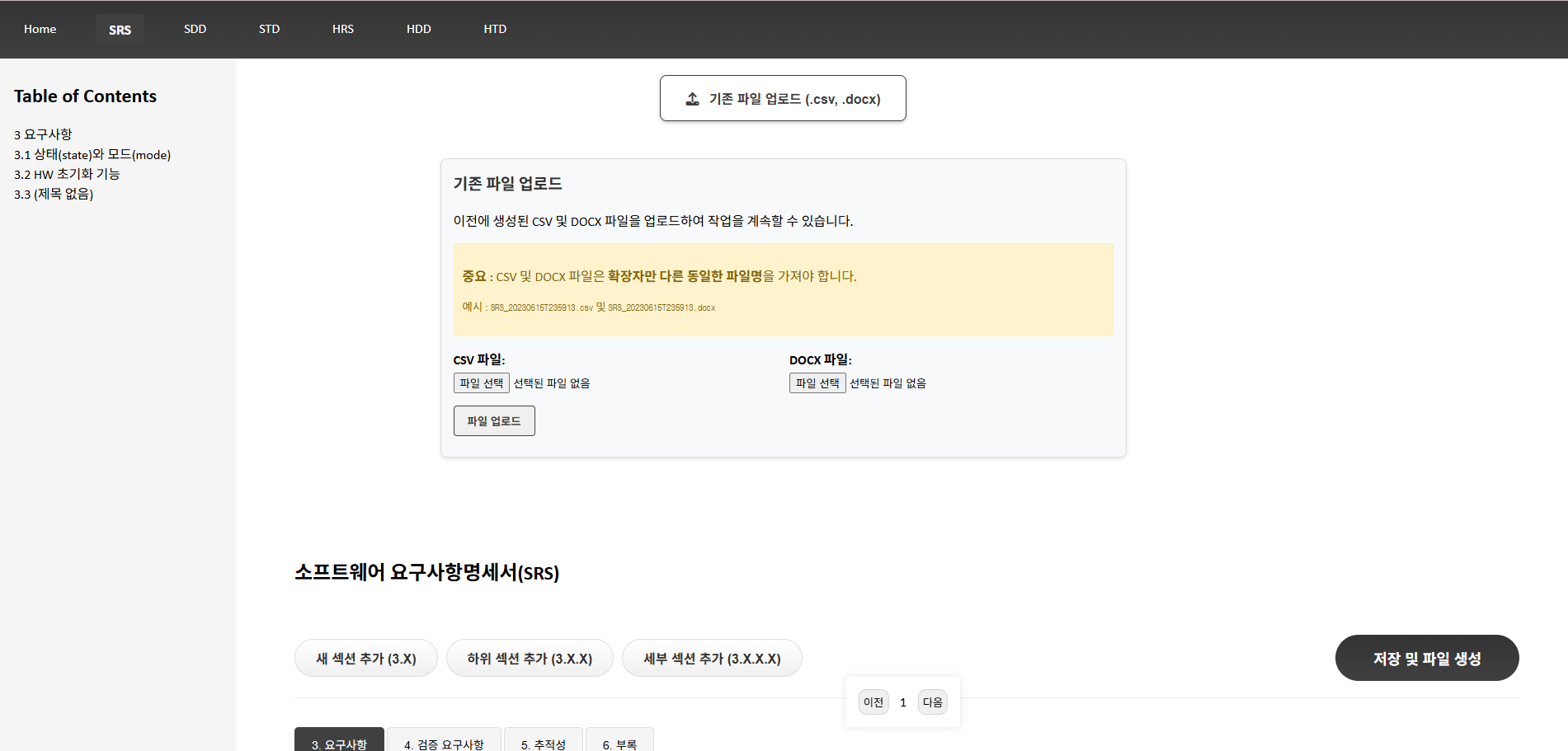Add a new section via '새 섹션 추가 (3.X)'

365,658
